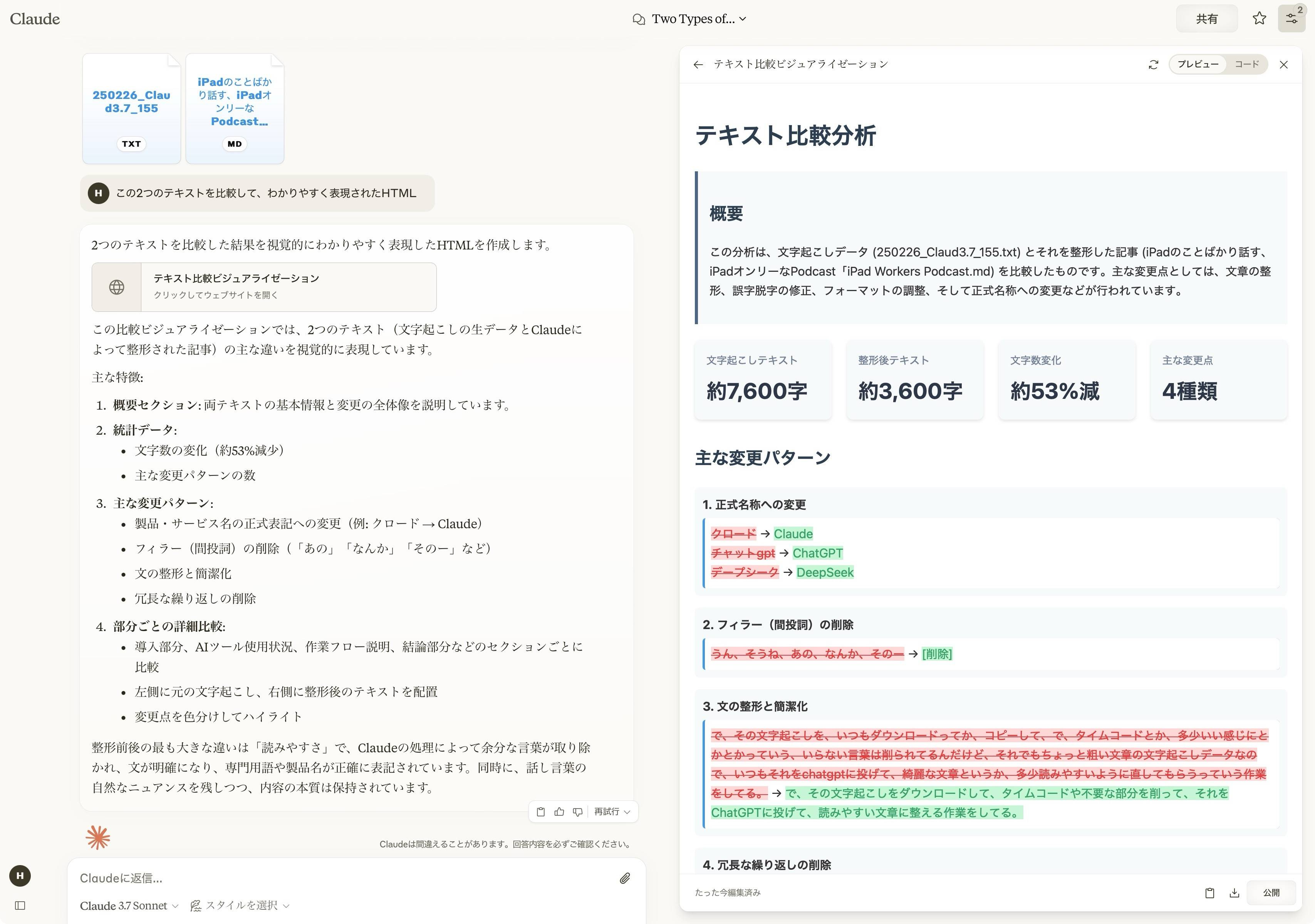Click the green 'Claude' replacement text

[793, 534]
